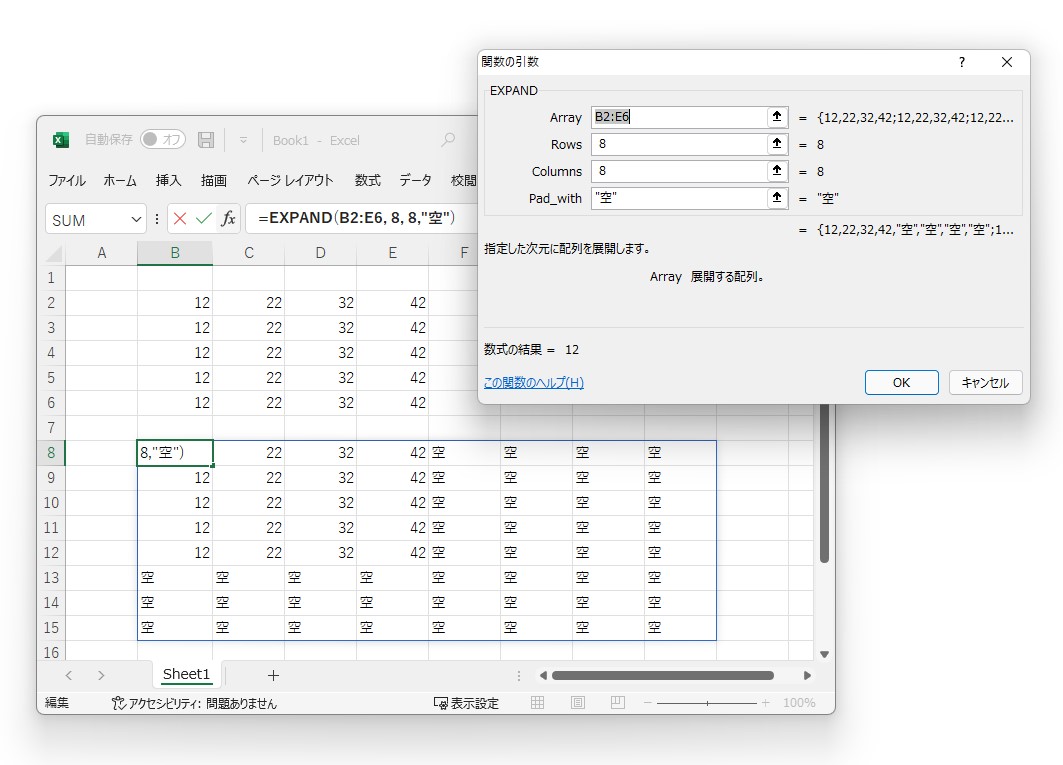Click the Save floppy disk icon
1063x765 pixels.
[x=206, y=140]
